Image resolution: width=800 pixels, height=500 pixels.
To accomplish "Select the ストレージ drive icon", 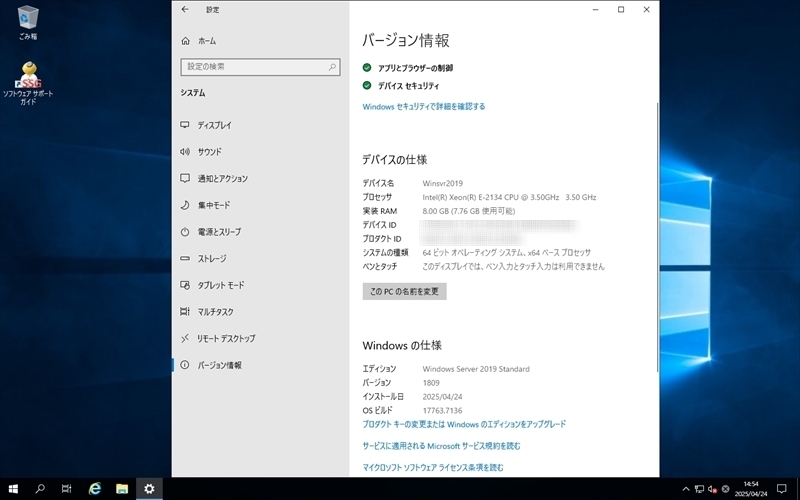I will tap(185, 259).
